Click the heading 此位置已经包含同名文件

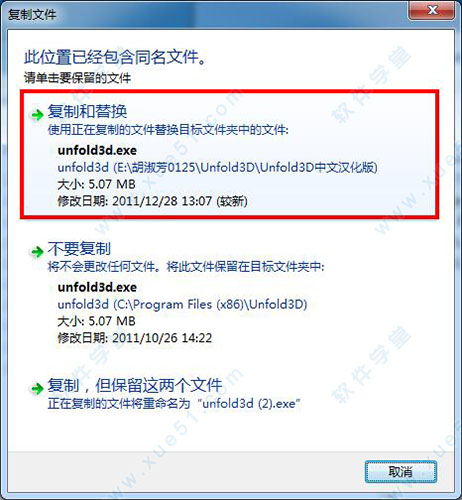(115, 57)
